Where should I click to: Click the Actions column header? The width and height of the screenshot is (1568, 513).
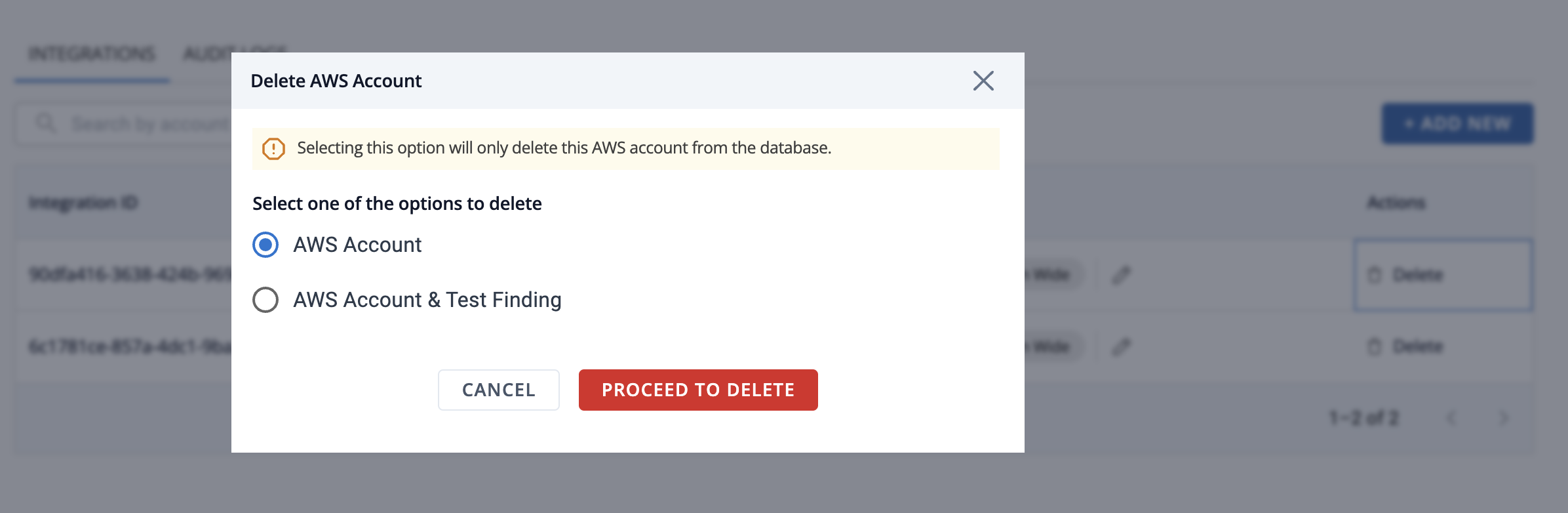[x=1396, y=203]
